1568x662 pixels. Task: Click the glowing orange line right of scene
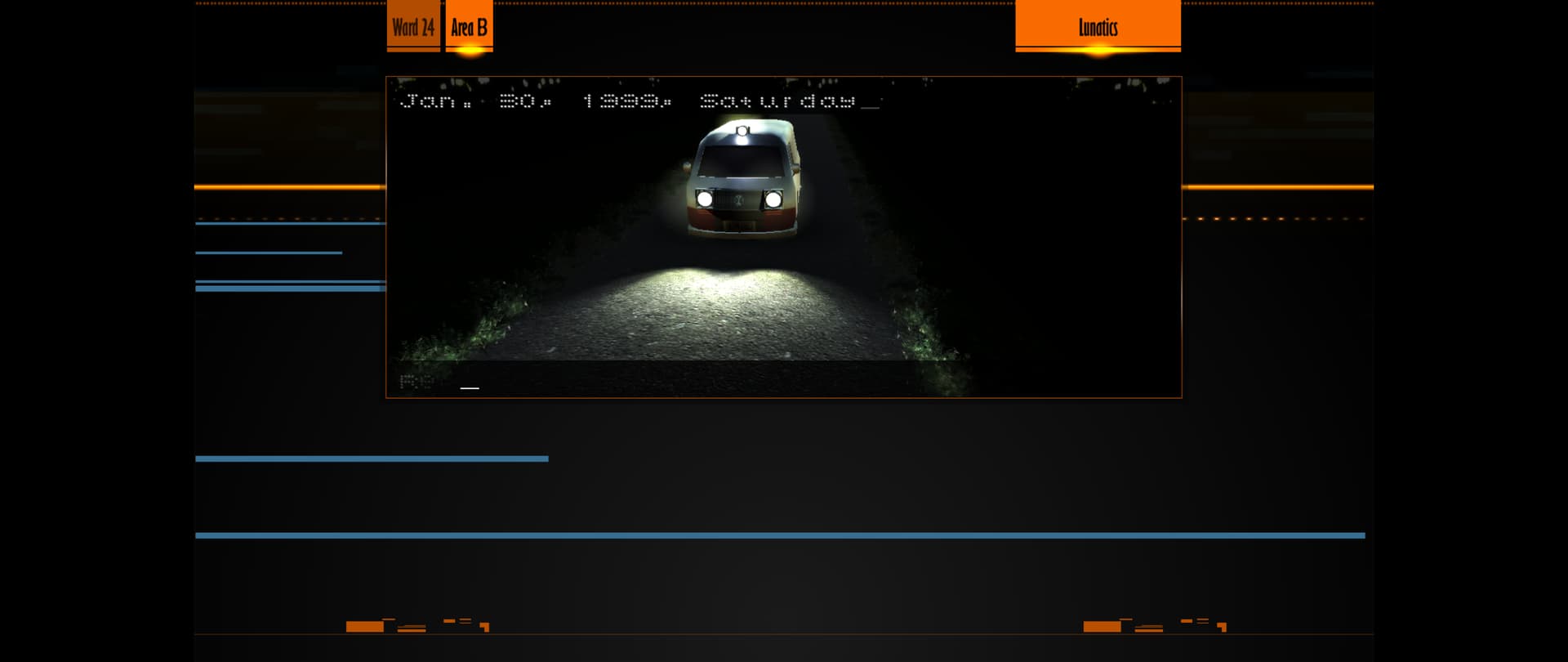point(1277,187)
